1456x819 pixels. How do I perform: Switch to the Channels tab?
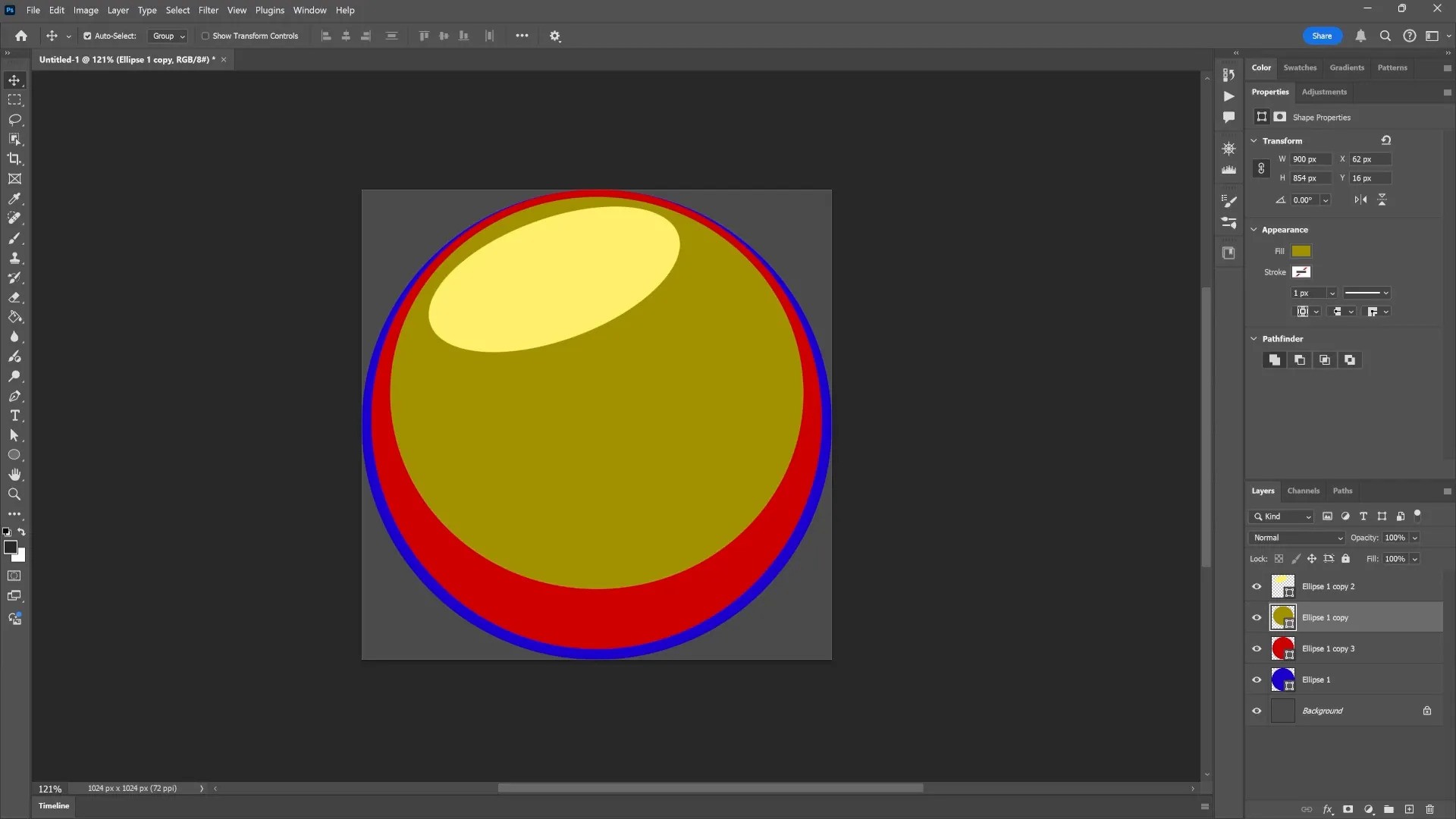pyautogui.click(x=1303, y=491)
